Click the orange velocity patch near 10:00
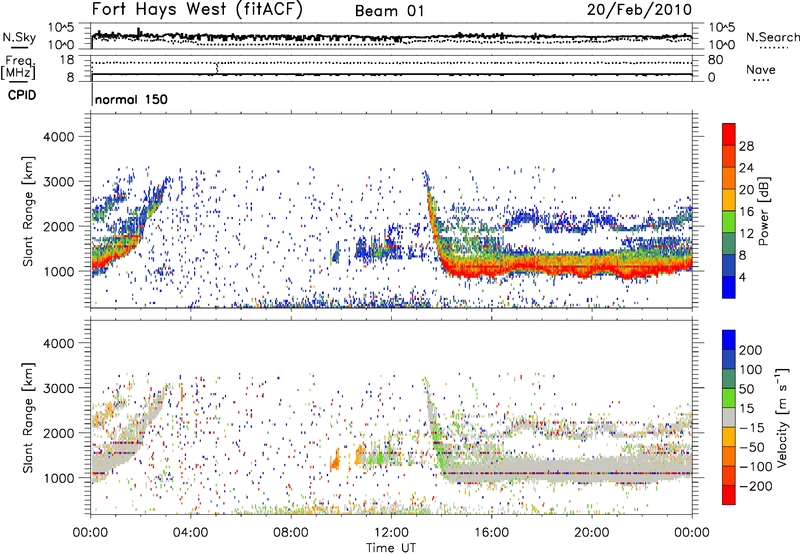Image resolution: width=800 pixels, height=554 pixels. point(335,460)
